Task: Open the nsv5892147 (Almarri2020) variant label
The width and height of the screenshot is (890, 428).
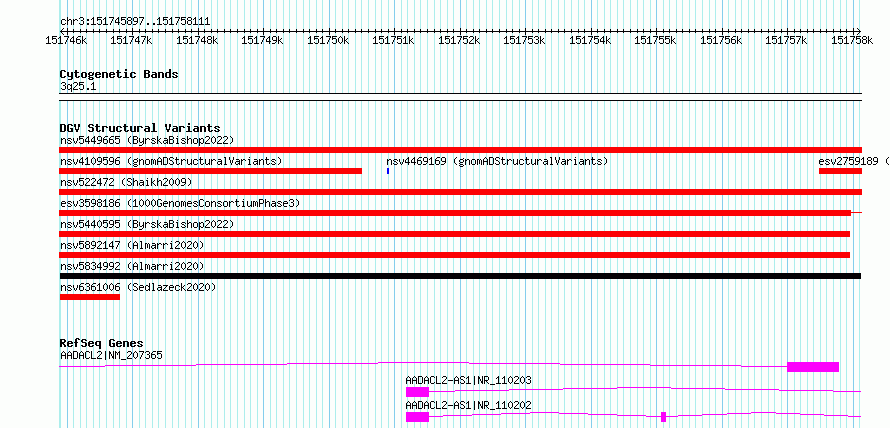Action: pos(132,245)
